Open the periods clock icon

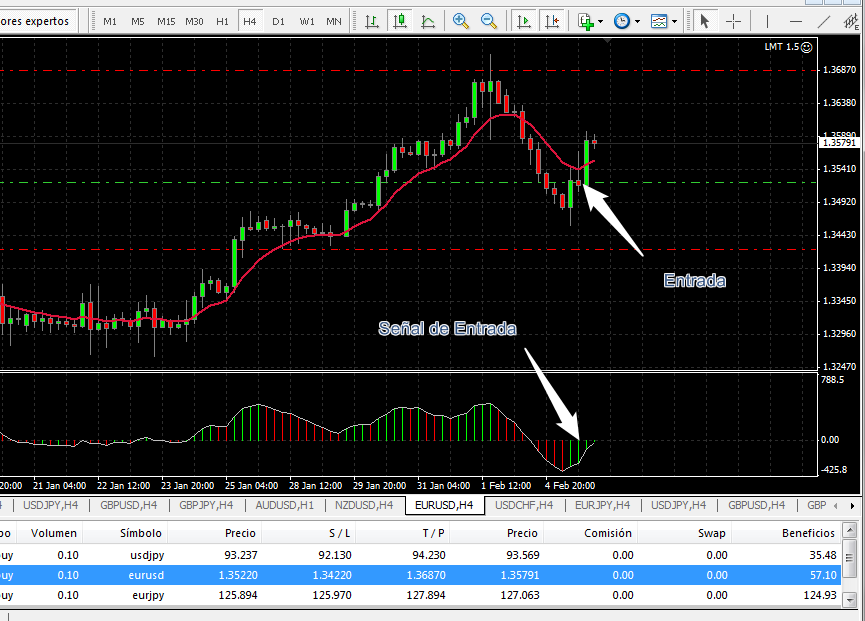622,22
